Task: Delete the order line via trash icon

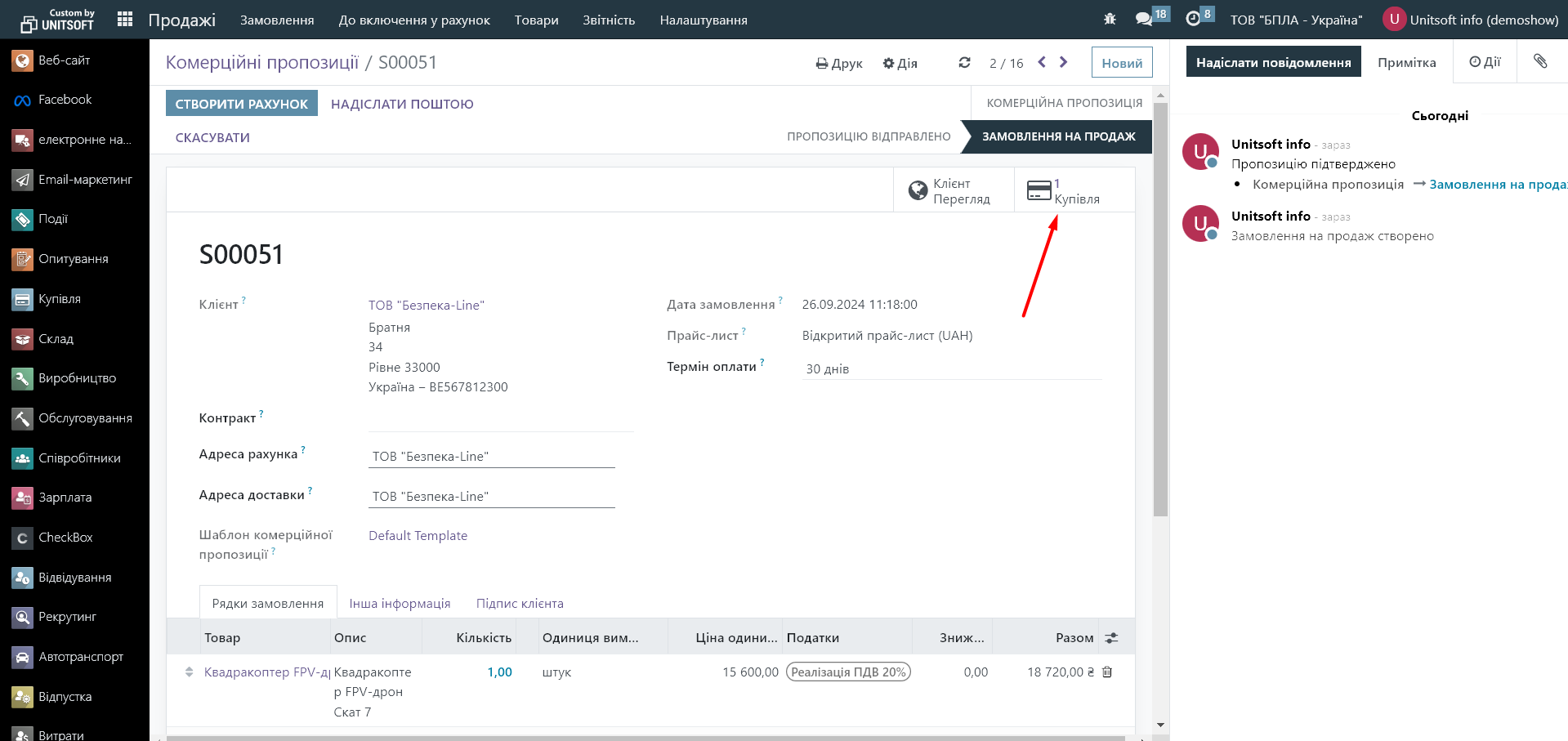Action: 1107,672
